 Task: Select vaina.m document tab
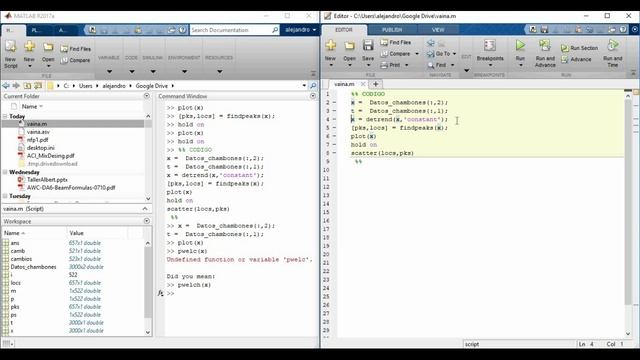344,84
